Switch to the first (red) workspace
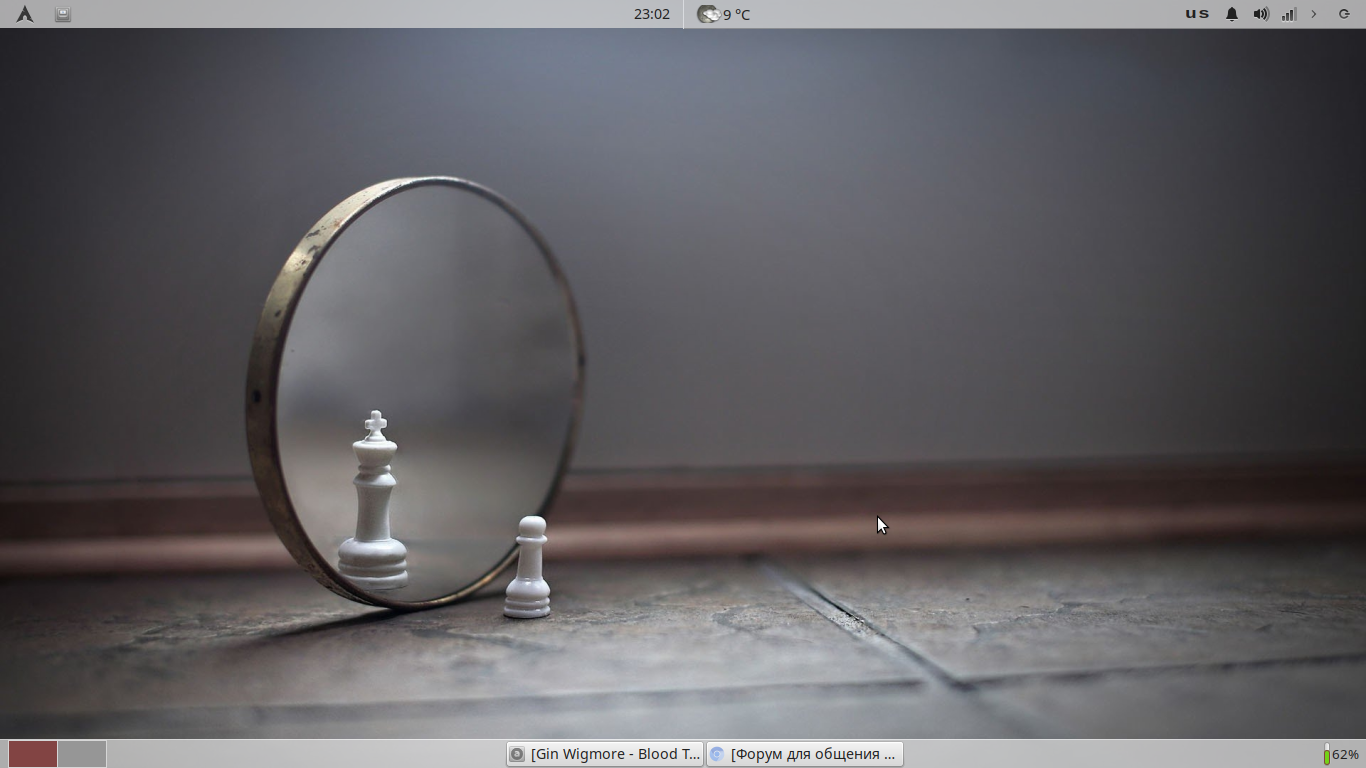 click(33, 754)
